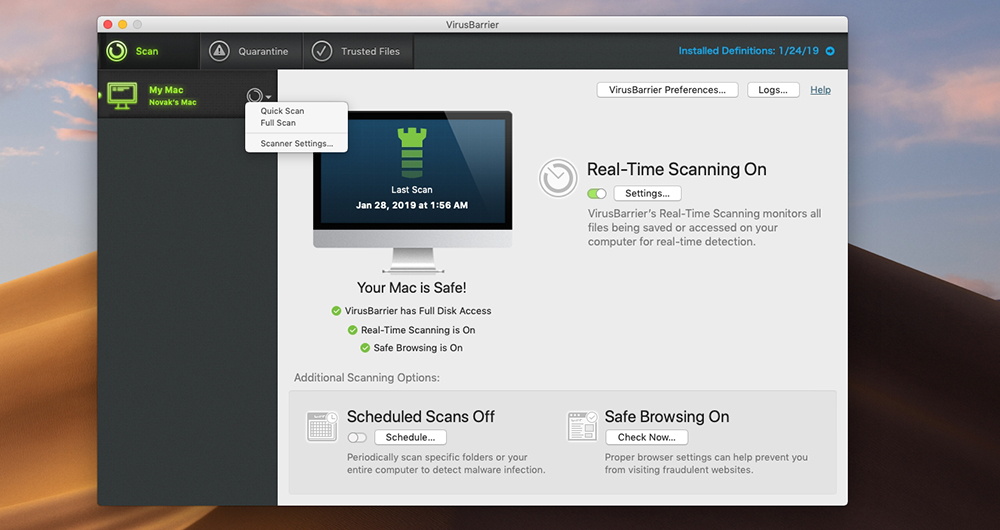This screenshot has height=530, width=1000.
Task: Click the Check Now... button
Action: point(647,438)
